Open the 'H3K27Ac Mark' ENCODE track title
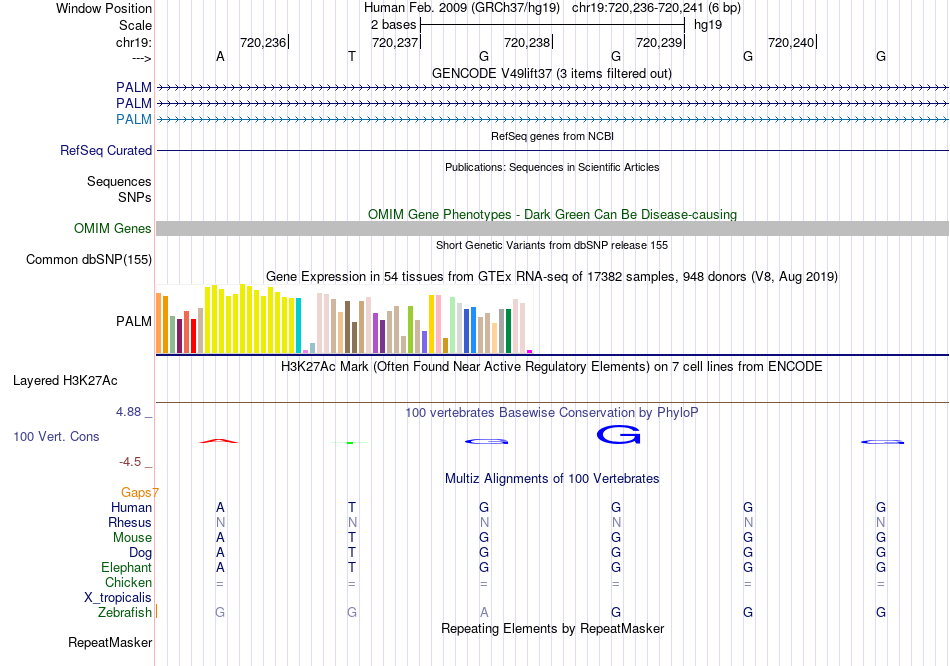Viewport: 950px width, 666px height. click(x=552, y=367)
